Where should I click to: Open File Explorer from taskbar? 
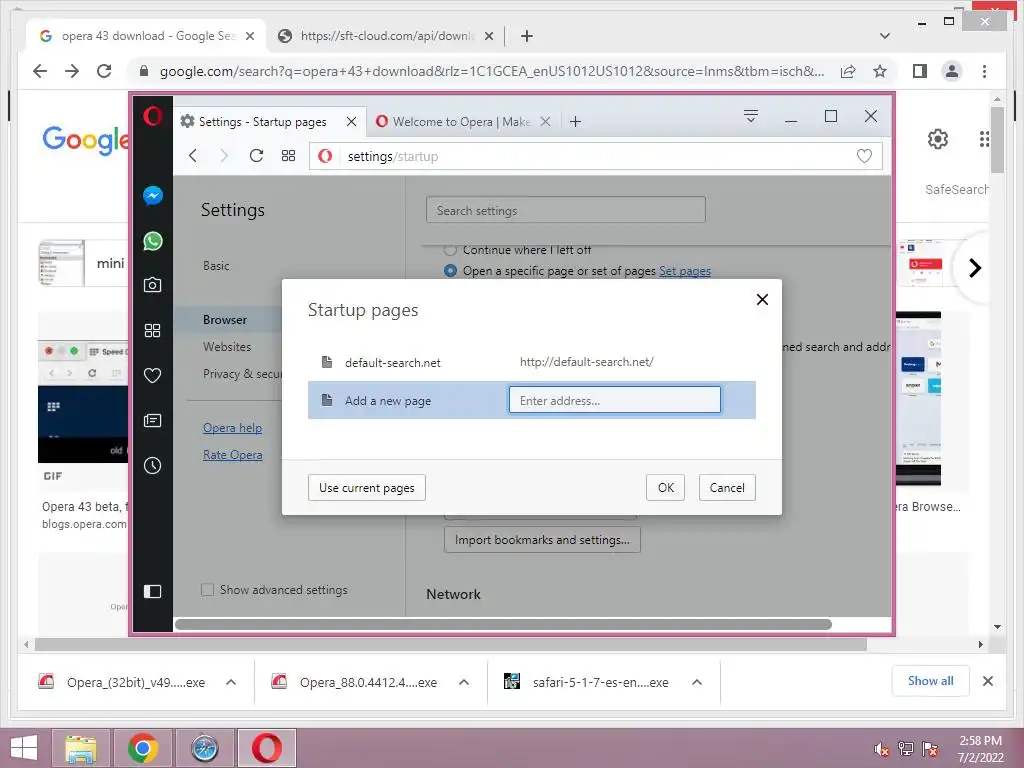coord(80,748)
